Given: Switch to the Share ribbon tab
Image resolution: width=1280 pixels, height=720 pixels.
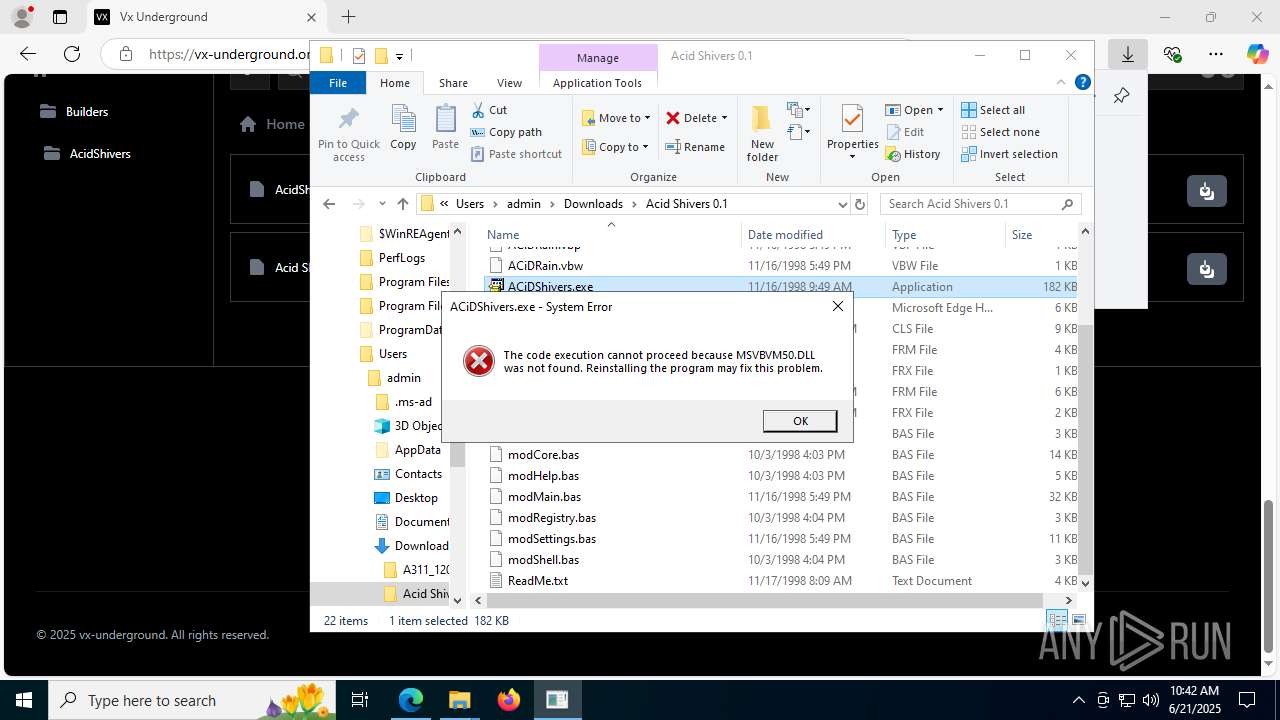Looking at the screenshot, I should coord(453,83).
